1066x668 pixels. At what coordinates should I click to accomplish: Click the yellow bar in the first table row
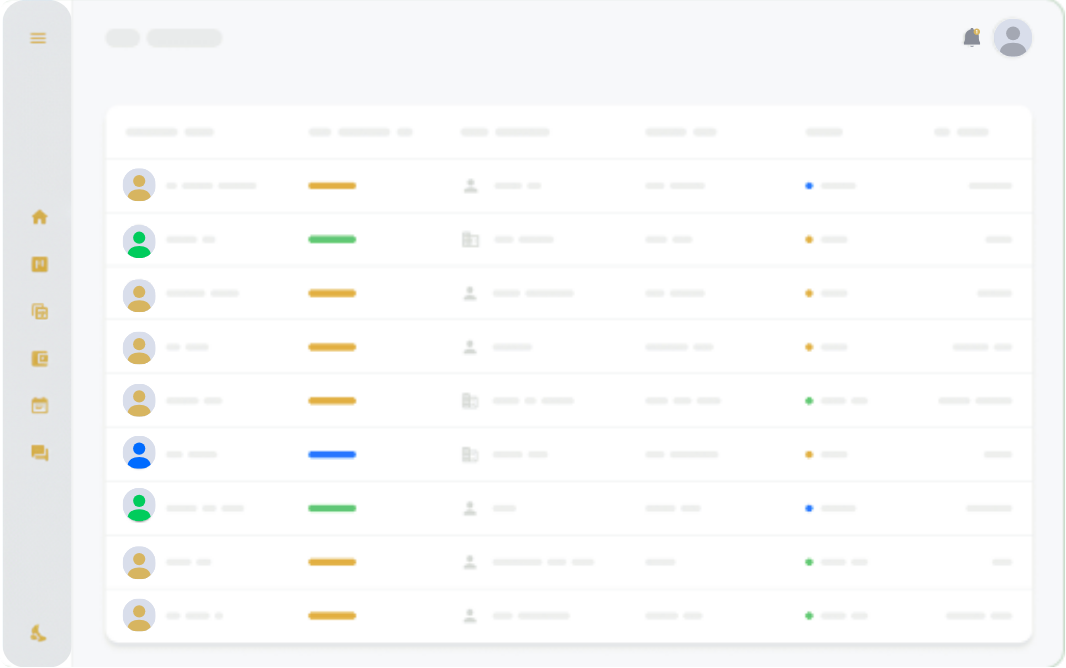click(332, 186)
